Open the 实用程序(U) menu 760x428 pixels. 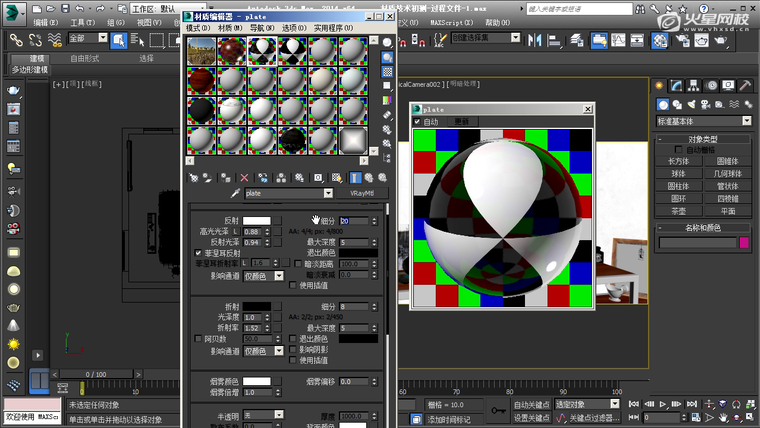tap(332, 28)
